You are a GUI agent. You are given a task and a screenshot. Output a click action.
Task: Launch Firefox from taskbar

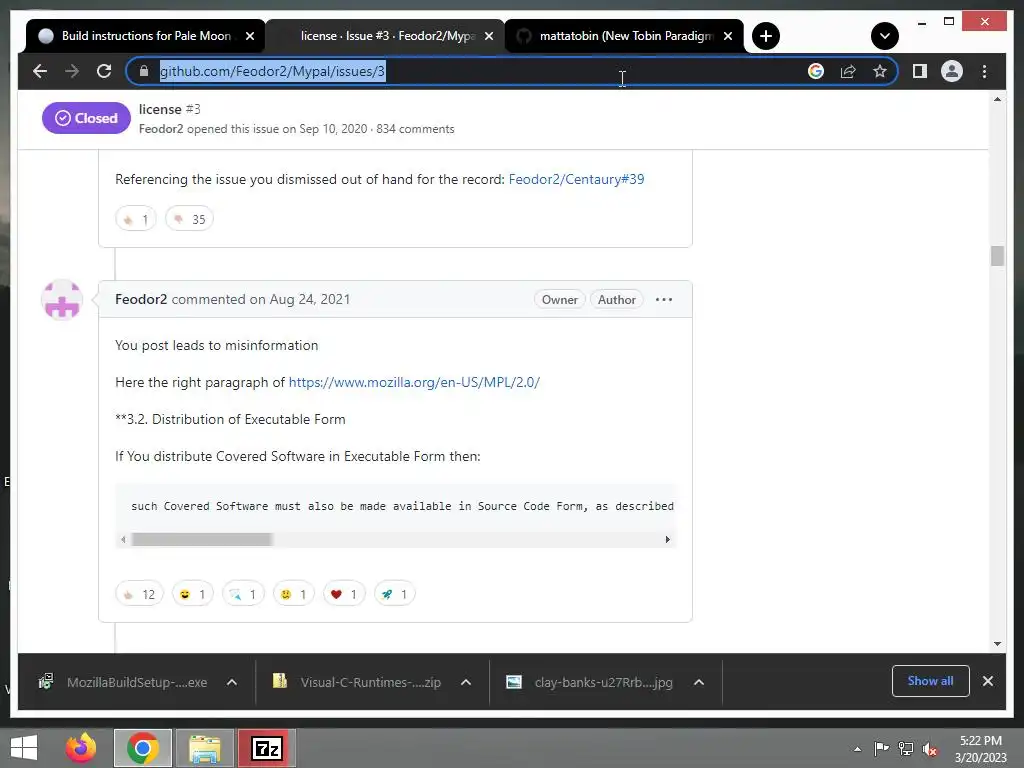pos(80,748)
